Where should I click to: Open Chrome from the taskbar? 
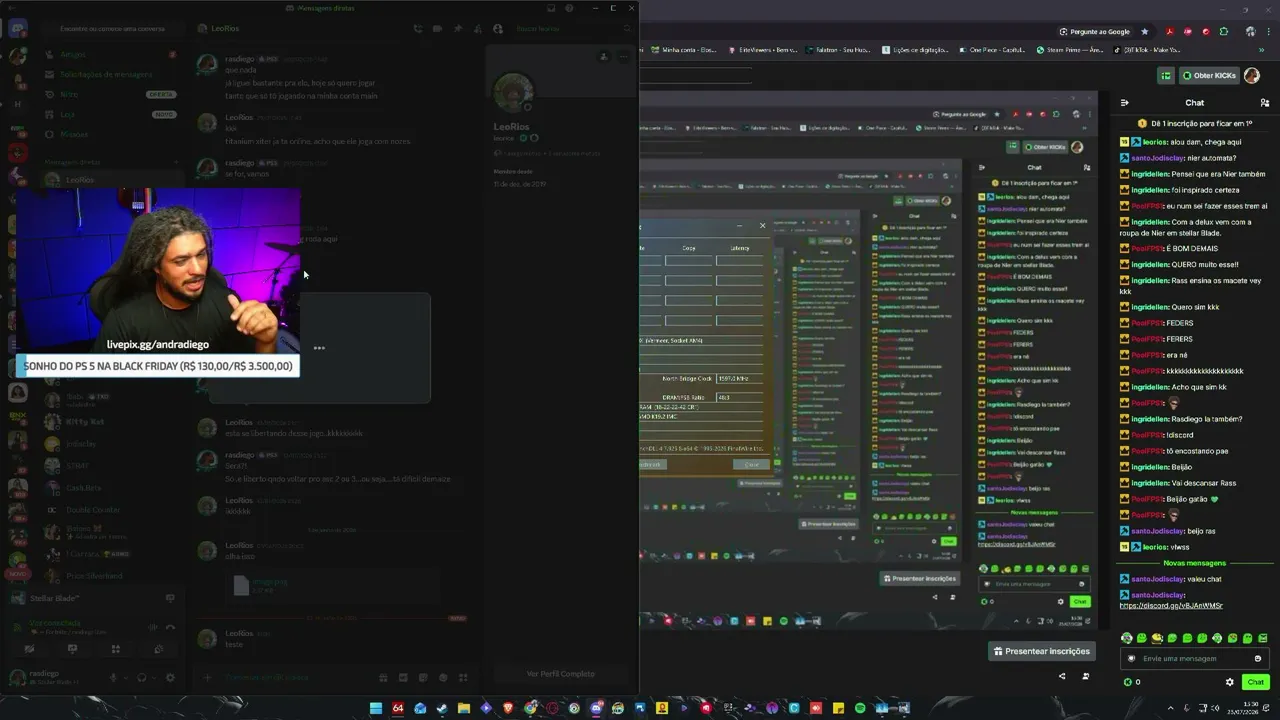pyautogui.click(x=530, y=708)
